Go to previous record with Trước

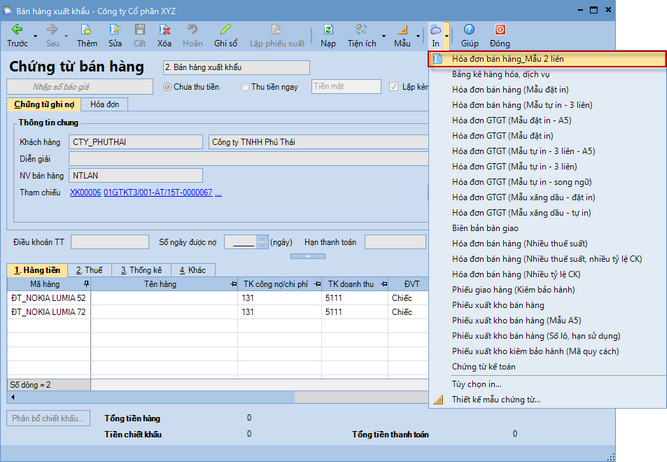[x=17, y=35]
